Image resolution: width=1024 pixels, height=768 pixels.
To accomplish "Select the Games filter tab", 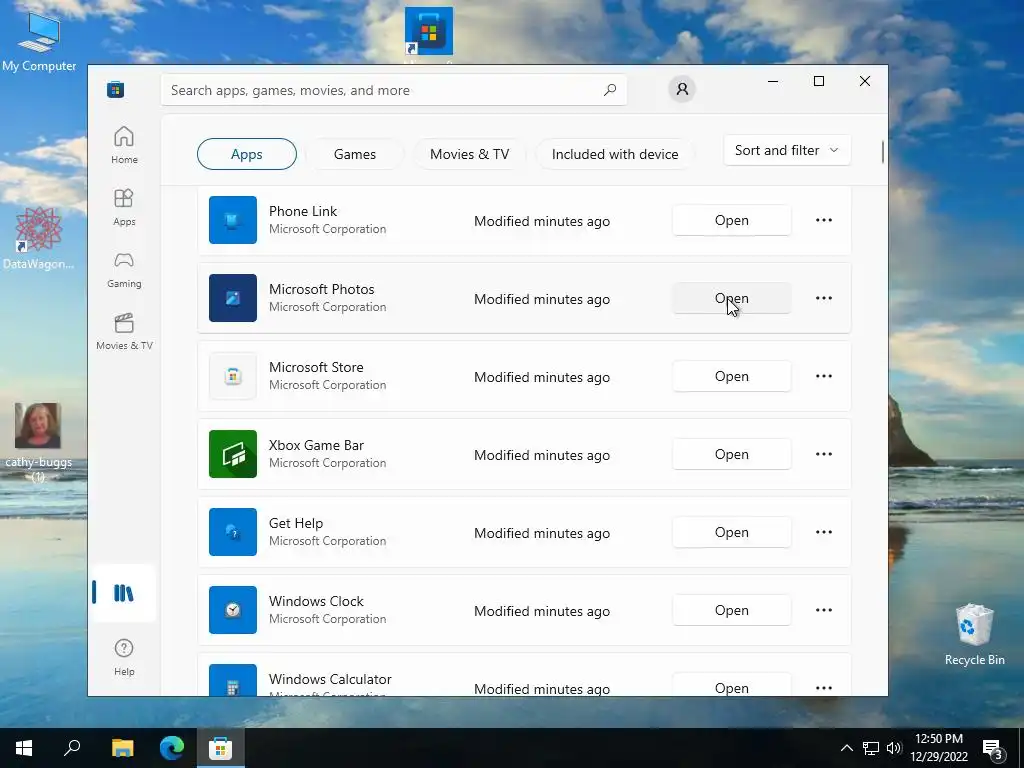I will 355,154.
